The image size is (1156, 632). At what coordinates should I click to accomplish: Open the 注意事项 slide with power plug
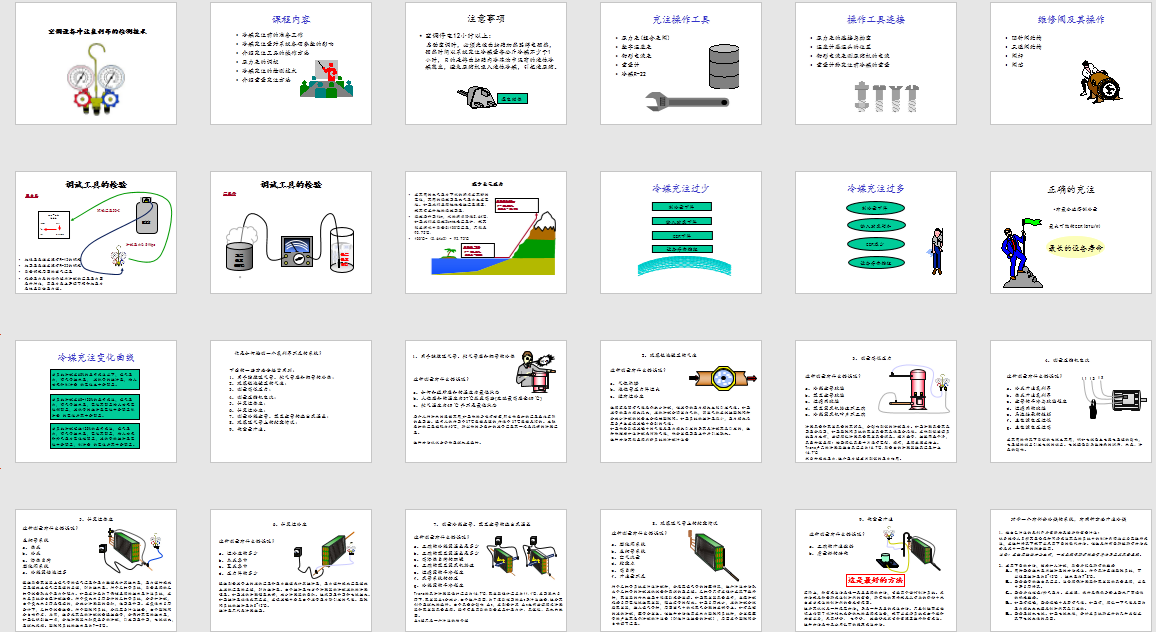[486, 63]
